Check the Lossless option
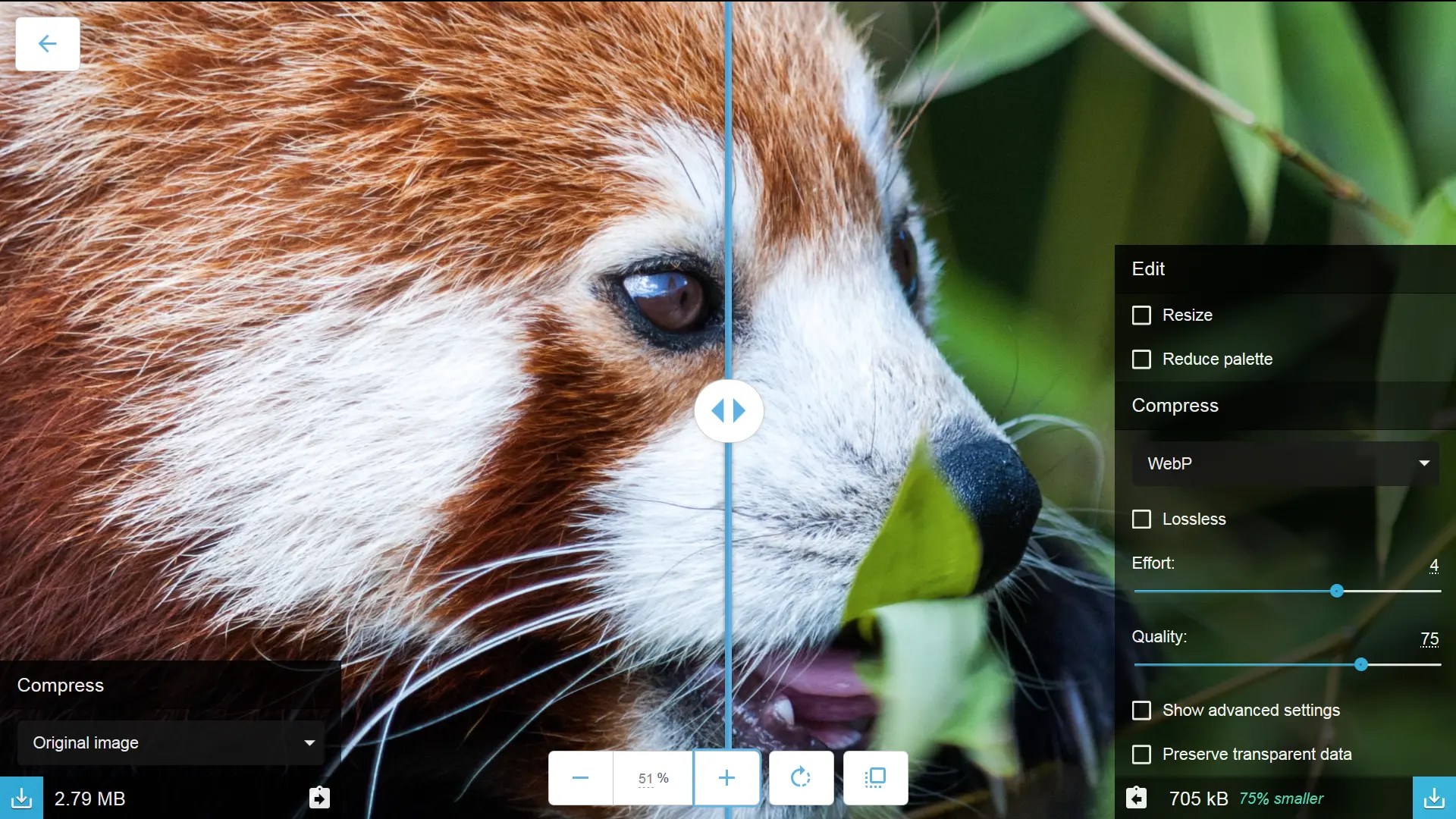The image size is (1456, 819). [1141, 519]
